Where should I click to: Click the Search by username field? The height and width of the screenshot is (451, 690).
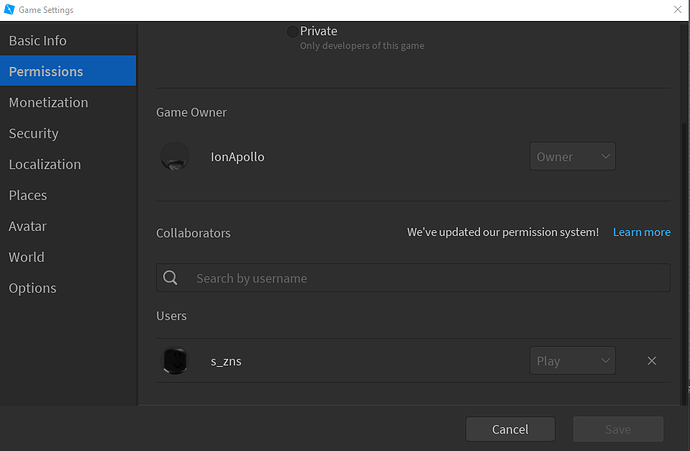click(420, 278)
